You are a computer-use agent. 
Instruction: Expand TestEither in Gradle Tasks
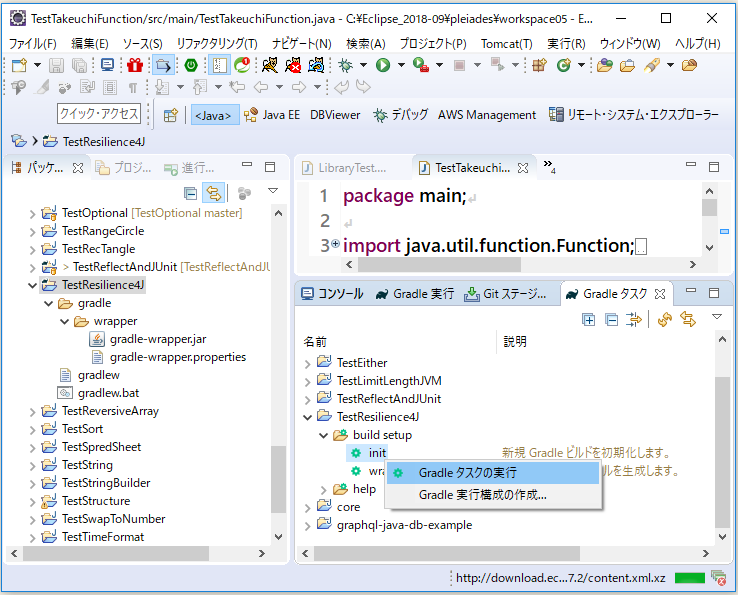[307, 363]
